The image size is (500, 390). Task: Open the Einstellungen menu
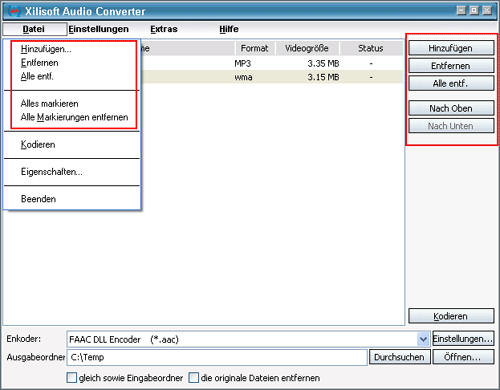point(98,29)
